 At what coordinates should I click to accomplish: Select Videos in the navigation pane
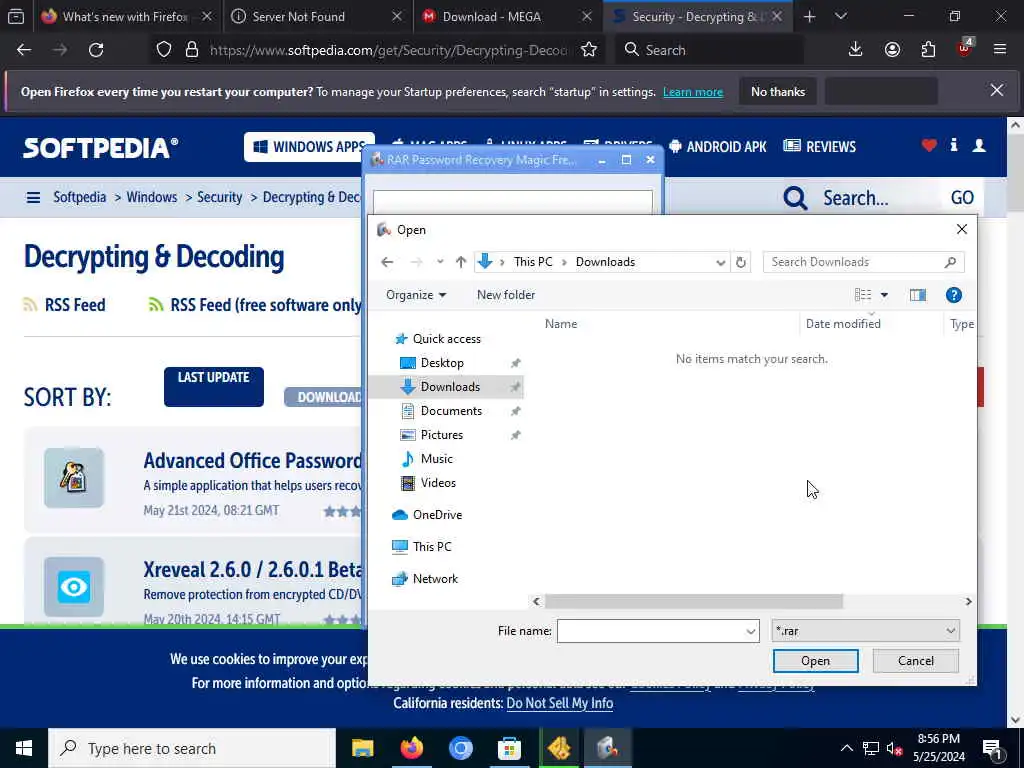438,483
